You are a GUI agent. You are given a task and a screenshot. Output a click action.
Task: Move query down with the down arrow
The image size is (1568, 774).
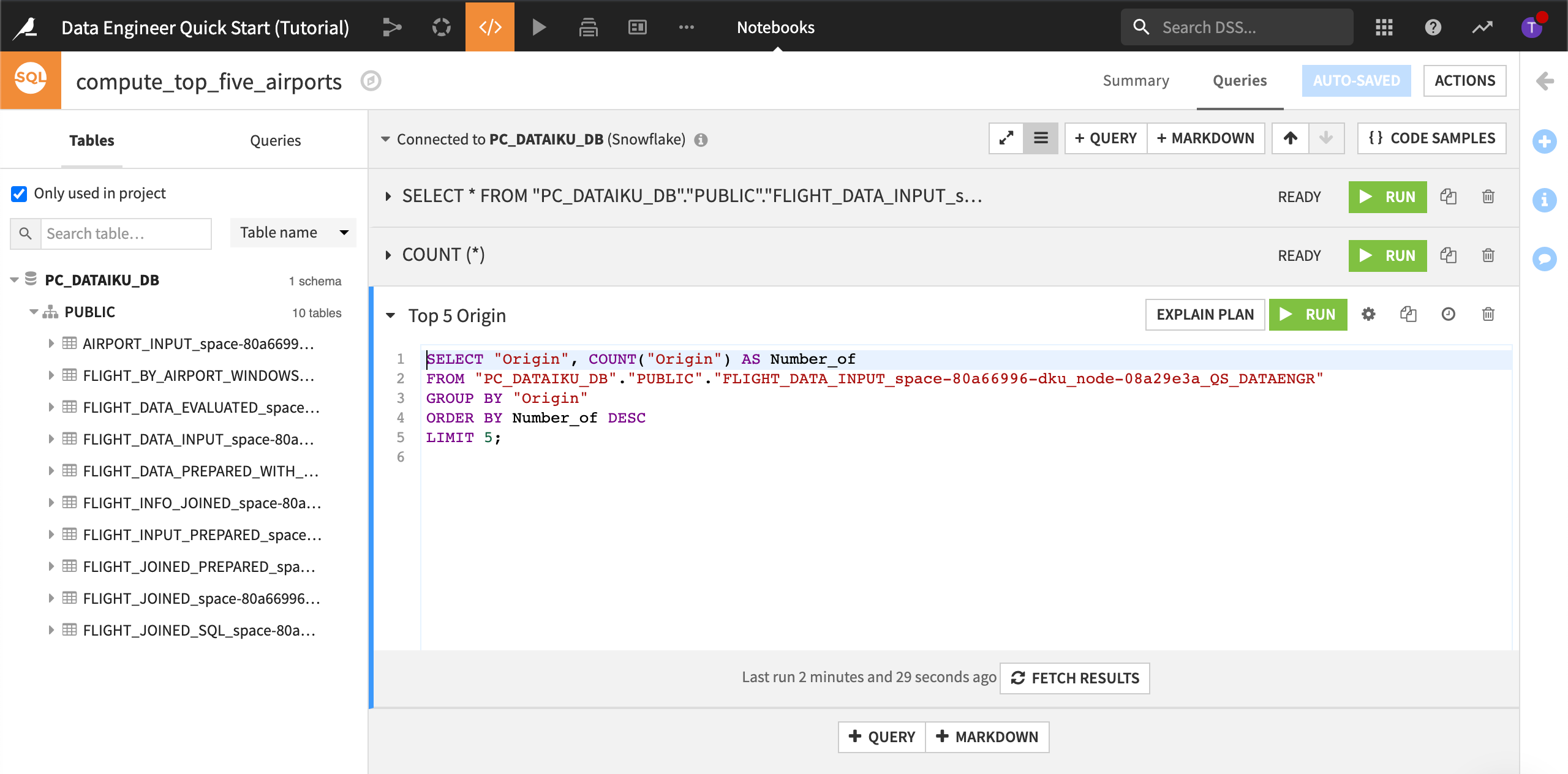[1326, 138]
